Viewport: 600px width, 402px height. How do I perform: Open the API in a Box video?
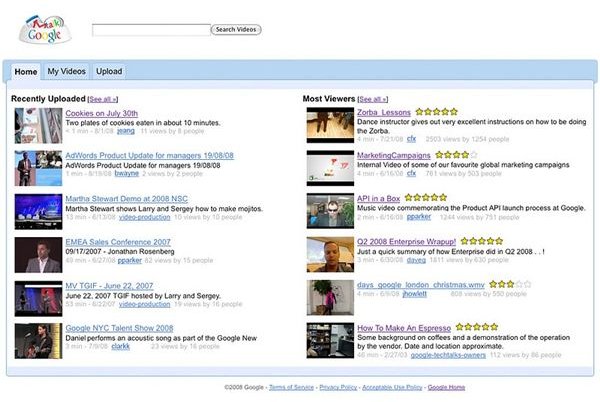click(x=378, y=199)
